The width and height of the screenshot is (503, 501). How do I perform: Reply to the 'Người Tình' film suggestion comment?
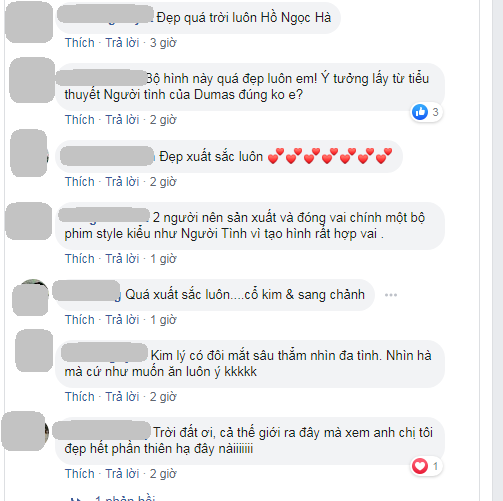[x=122, y=259]
